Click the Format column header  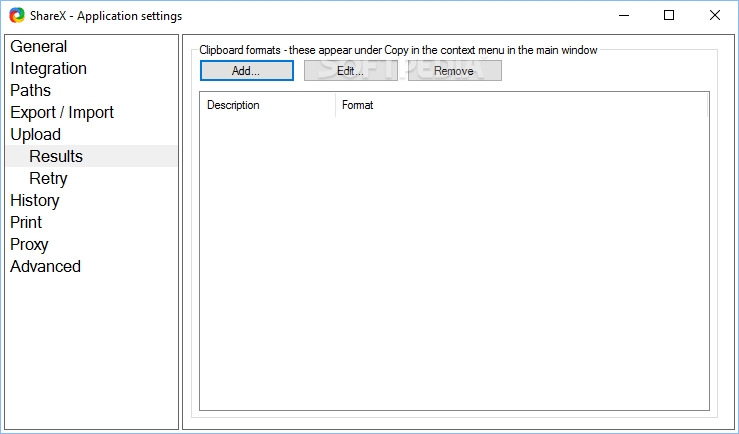pyautogui.click(x=521, y=105)
